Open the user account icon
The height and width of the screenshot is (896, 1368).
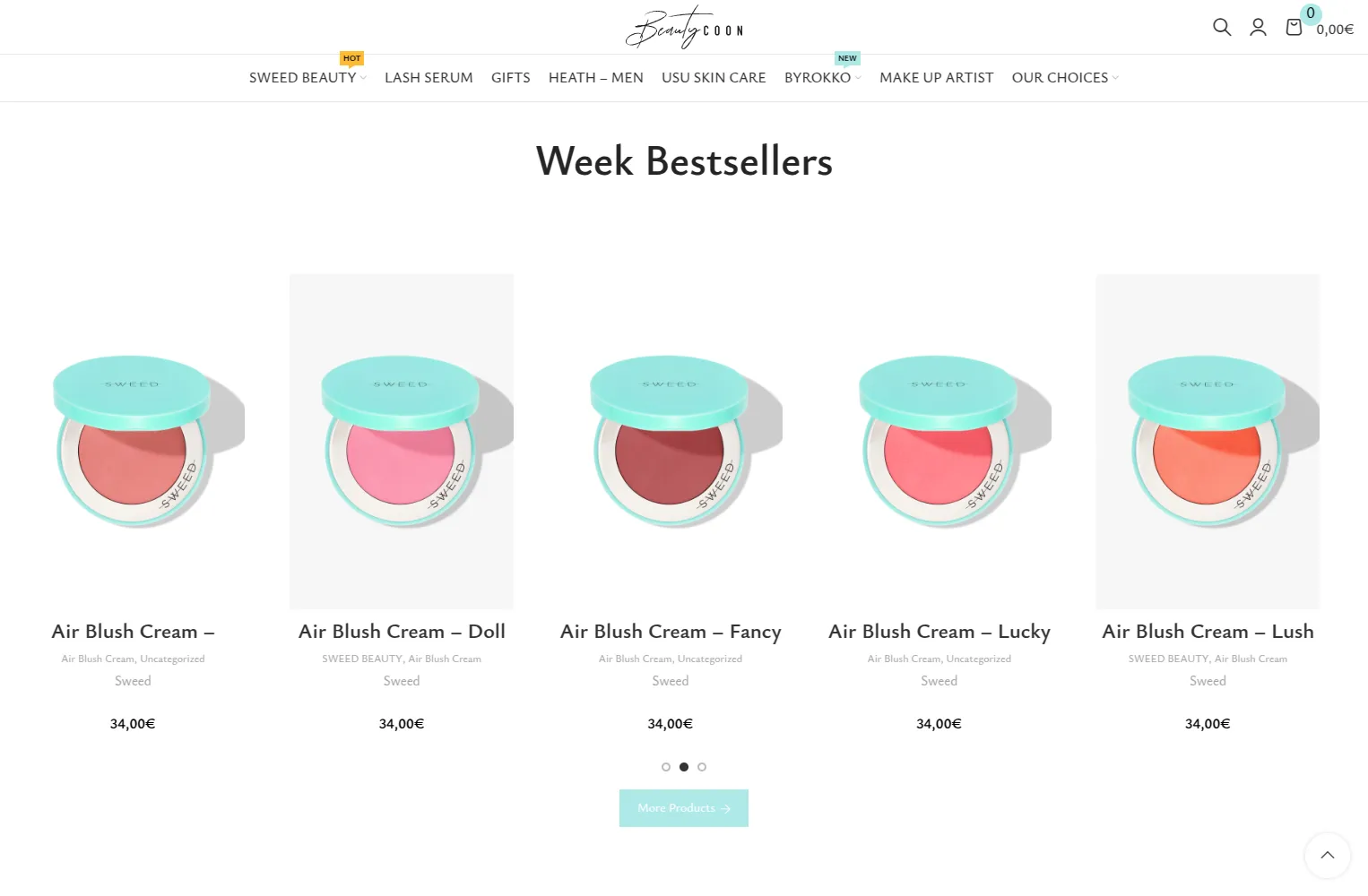(1258, 27)
